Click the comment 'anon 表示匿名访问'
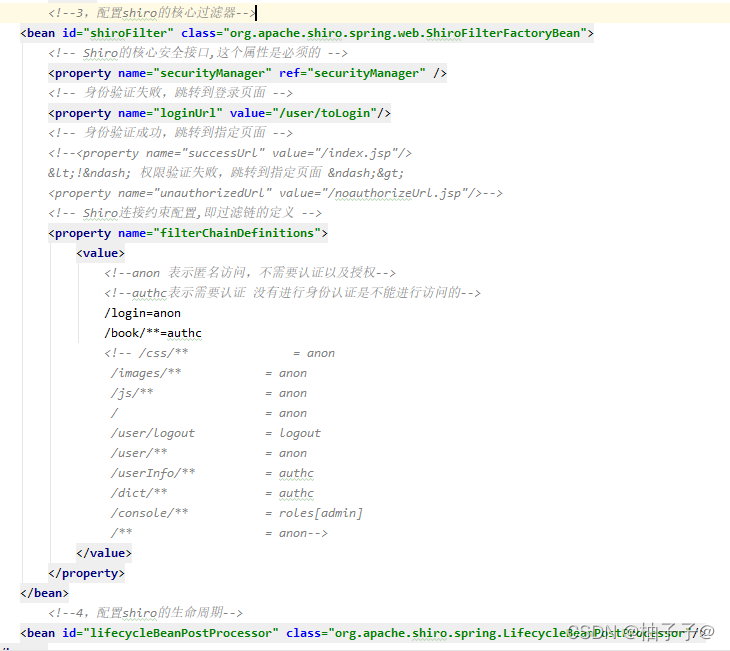Viewport: 730px width, 651px height. click(x=250, y=273)
